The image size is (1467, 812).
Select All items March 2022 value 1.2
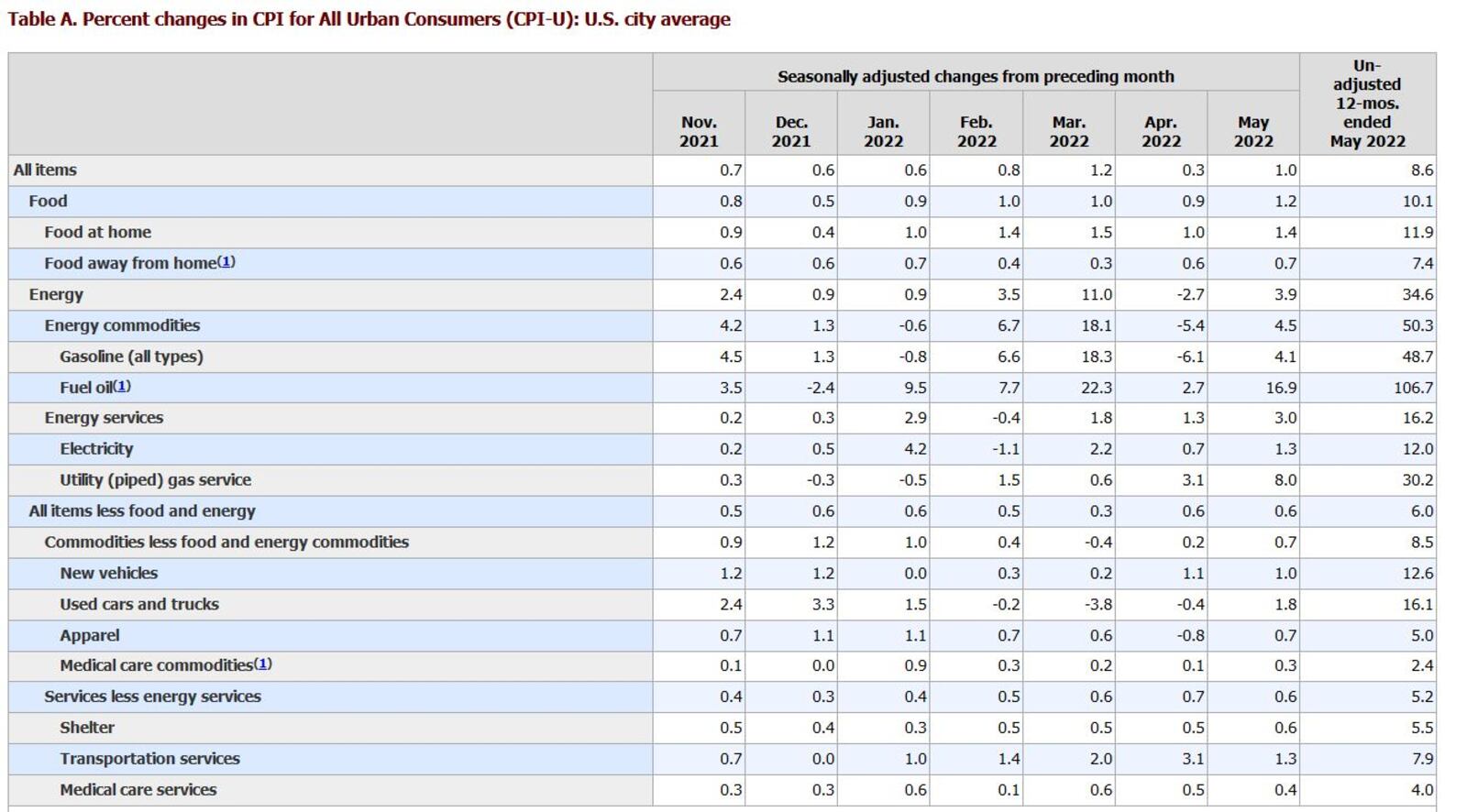coord(1101,170)
